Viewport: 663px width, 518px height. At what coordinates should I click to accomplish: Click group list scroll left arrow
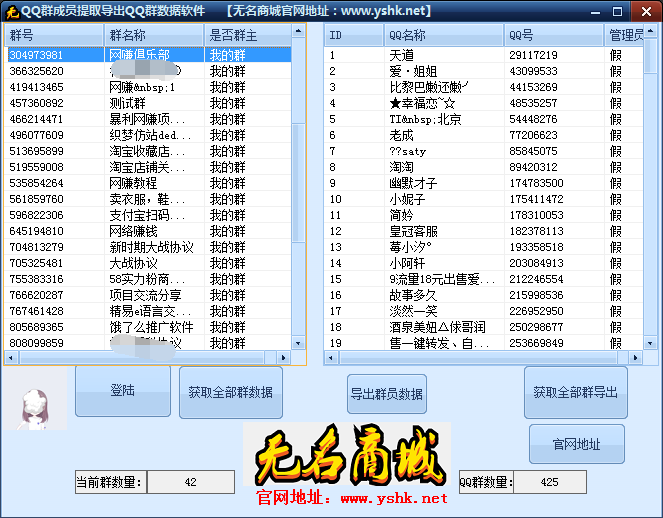coord(11,358)
